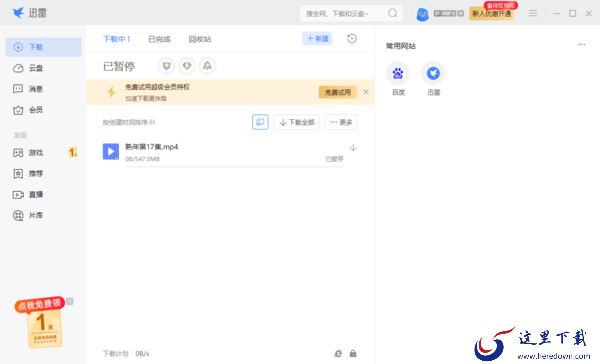Click the 新建 new task button
Viewport: 600px width, 364px height.
[x=317, y=39]
